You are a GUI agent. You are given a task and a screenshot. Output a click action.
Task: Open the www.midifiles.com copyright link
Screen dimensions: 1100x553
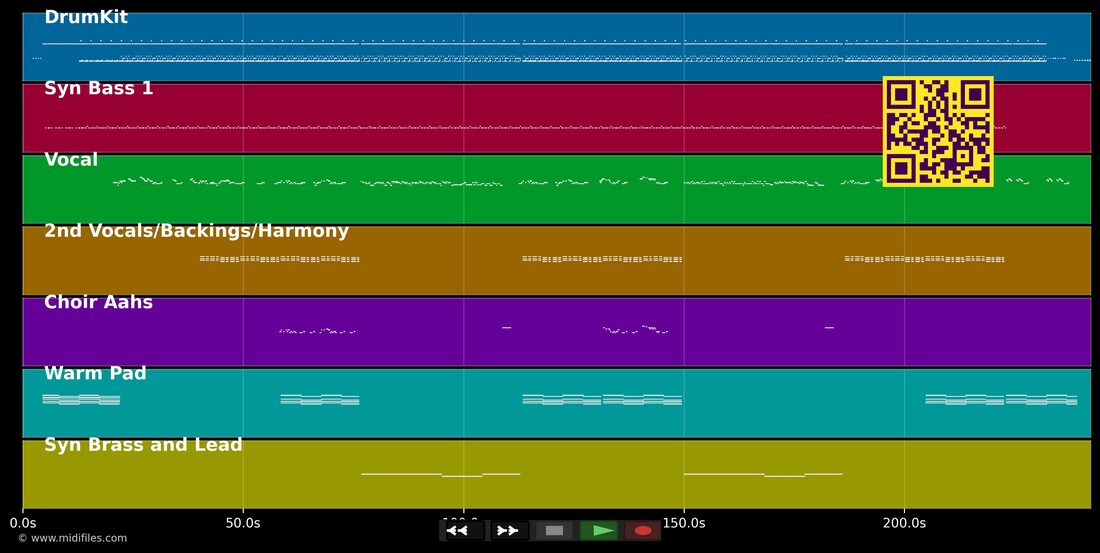point(72,538)
